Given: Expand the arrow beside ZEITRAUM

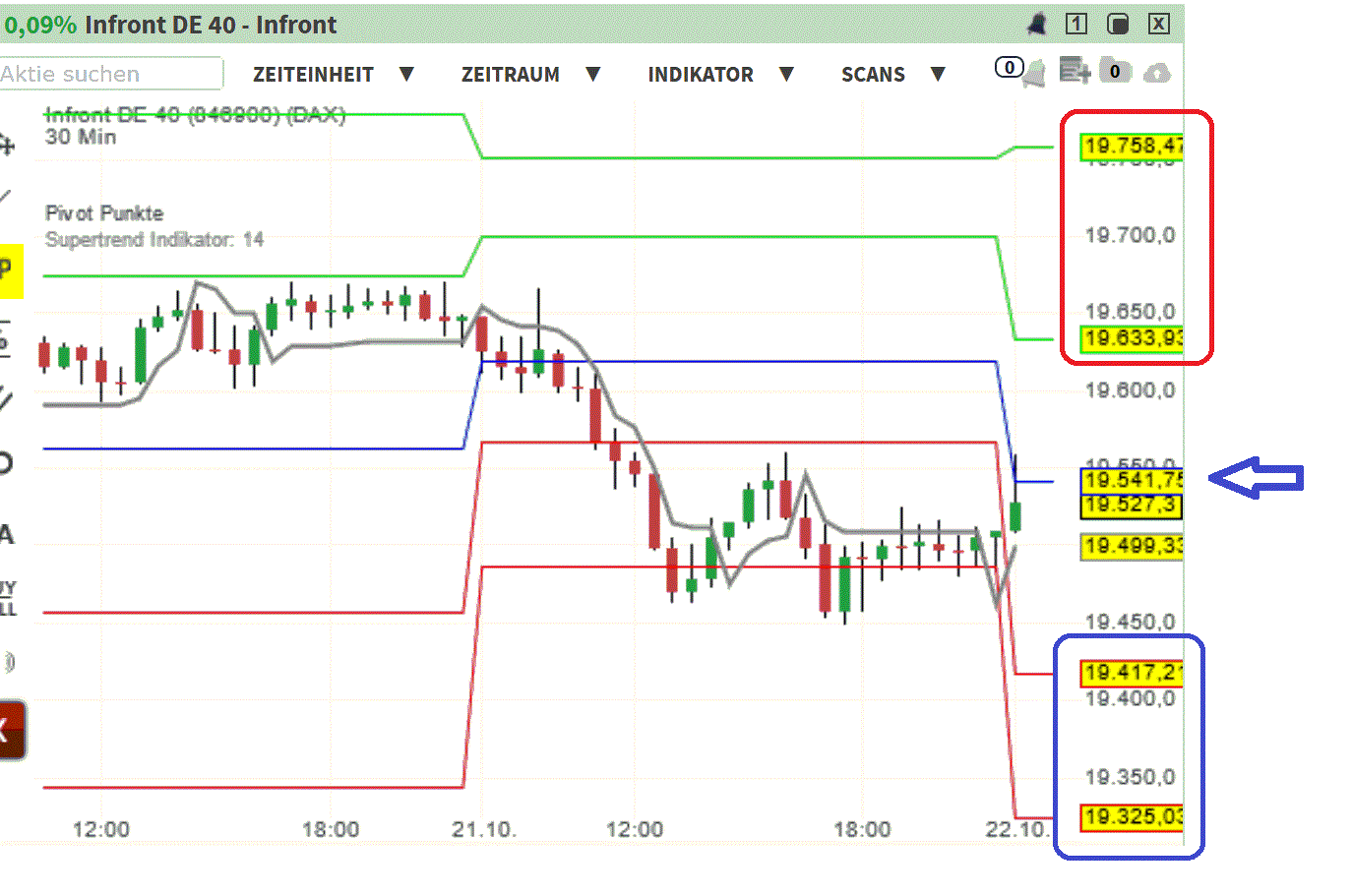Looking at the screenshot, I should (x=592, y=74).
